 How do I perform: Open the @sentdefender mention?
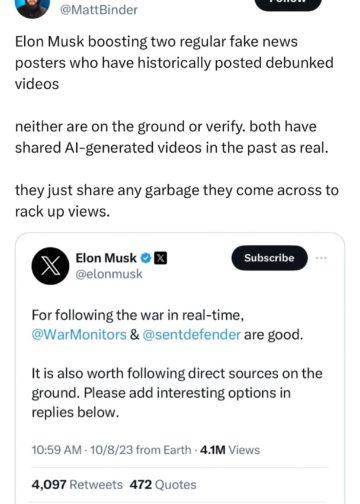(191, 334)
